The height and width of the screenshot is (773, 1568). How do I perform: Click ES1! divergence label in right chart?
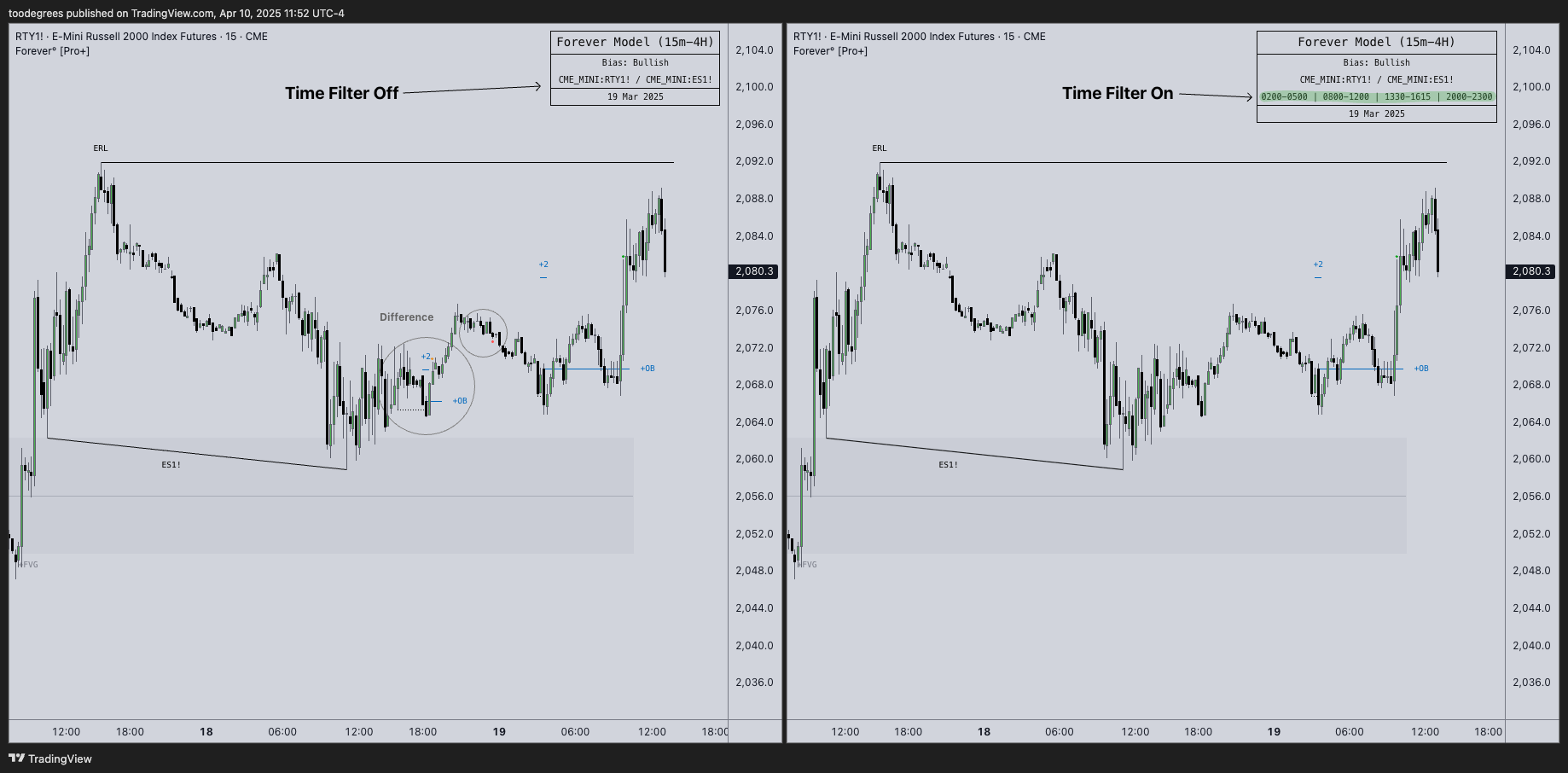tap(948, 465)
